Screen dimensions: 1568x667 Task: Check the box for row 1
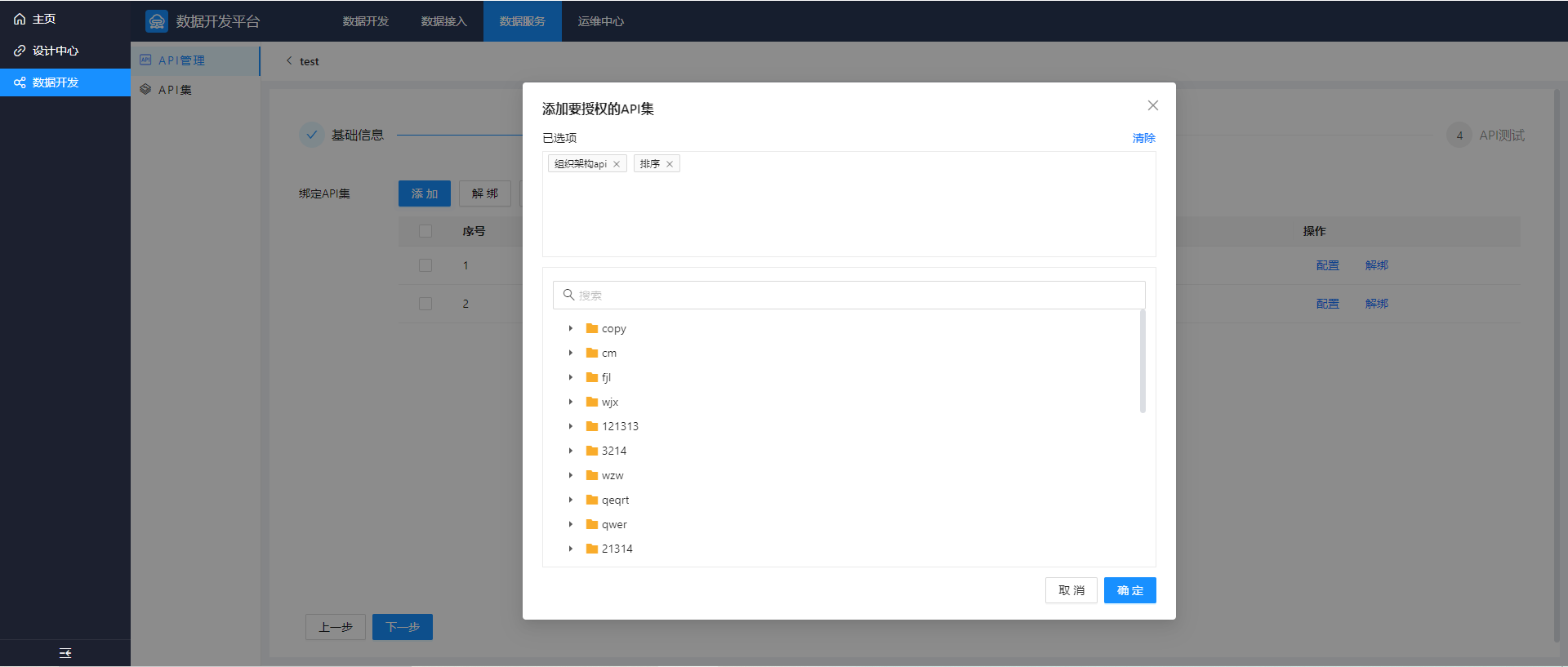tap(425, 265)
